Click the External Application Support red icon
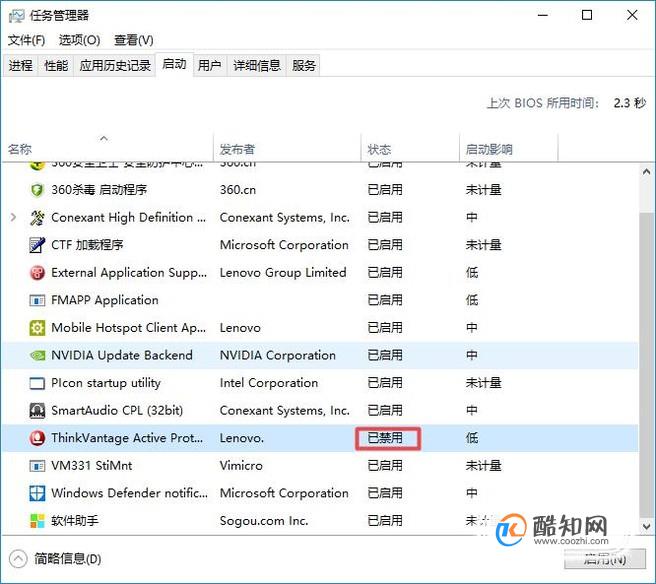 click(37, 273)
